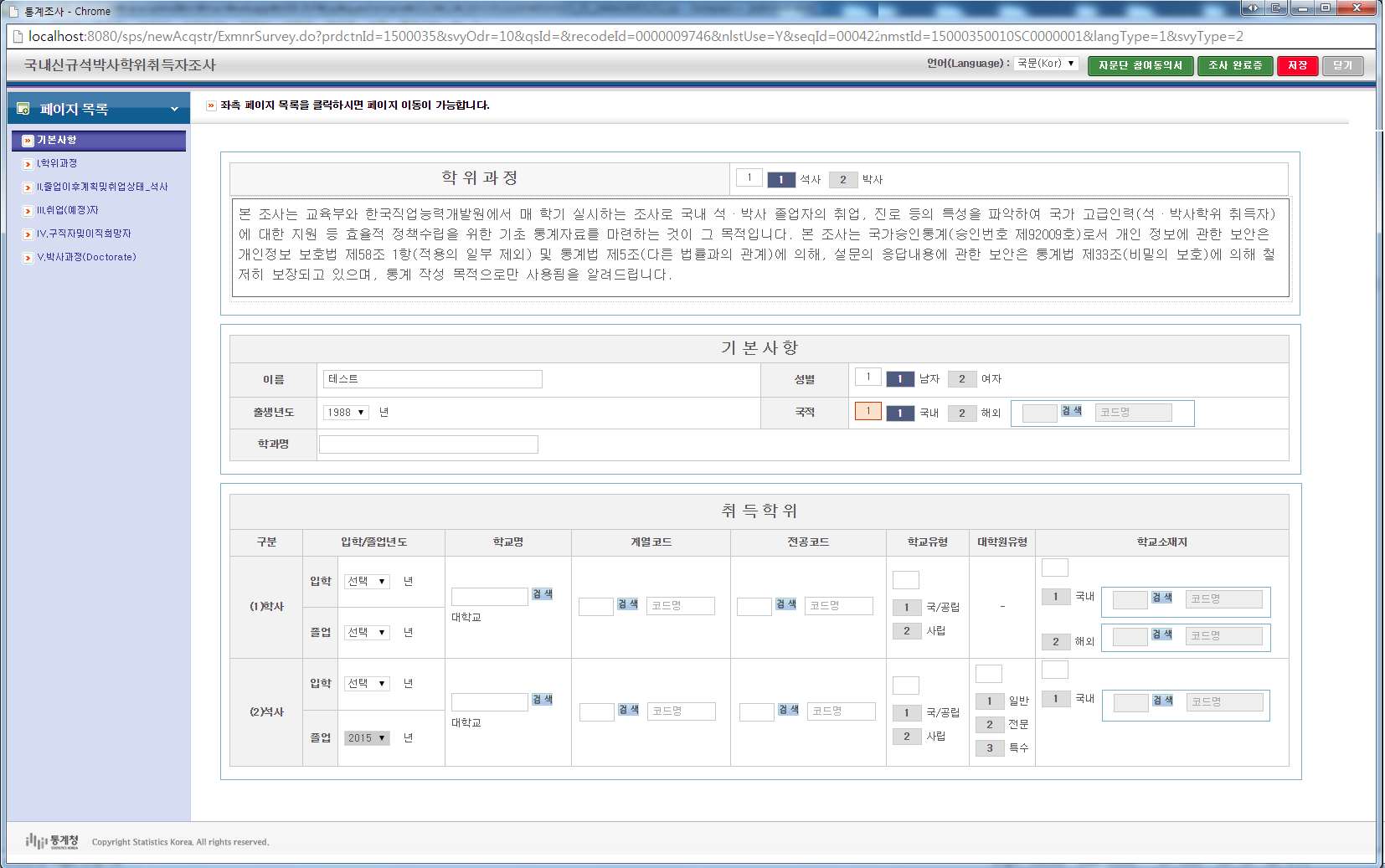The image size is (1385, 868).
Task: Click search icon for bachelor's overseas school location
Action: 1161,634
